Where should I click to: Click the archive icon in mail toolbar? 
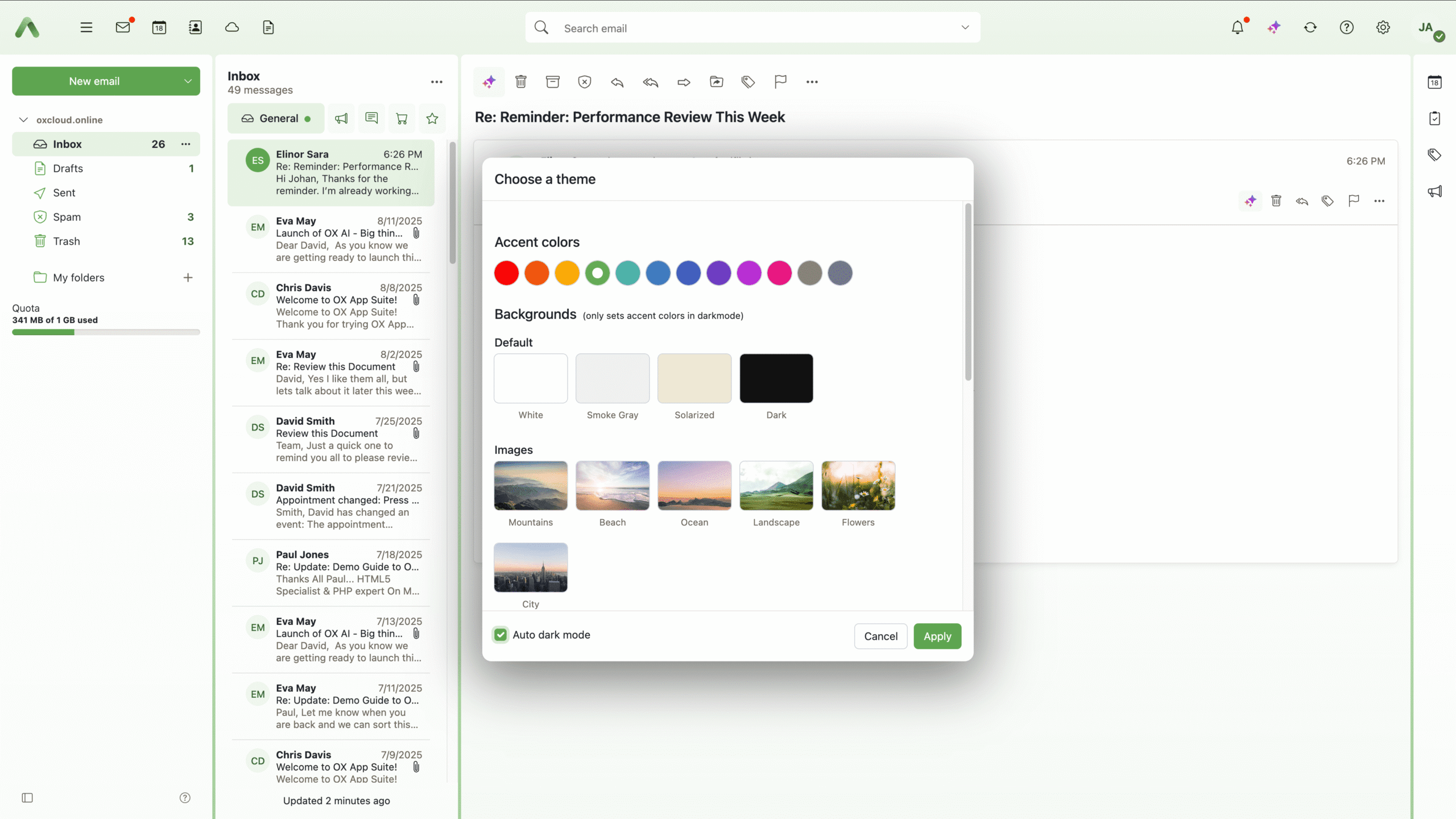click(552, 82)
